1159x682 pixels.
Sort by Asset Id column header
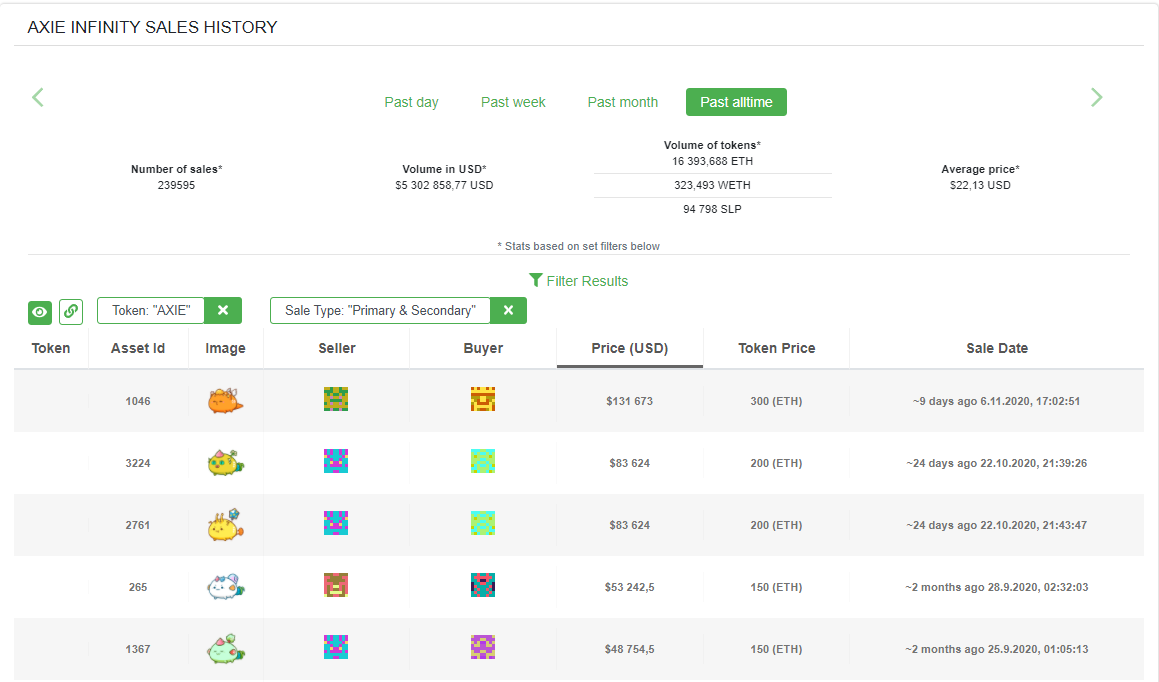(138, 348)
